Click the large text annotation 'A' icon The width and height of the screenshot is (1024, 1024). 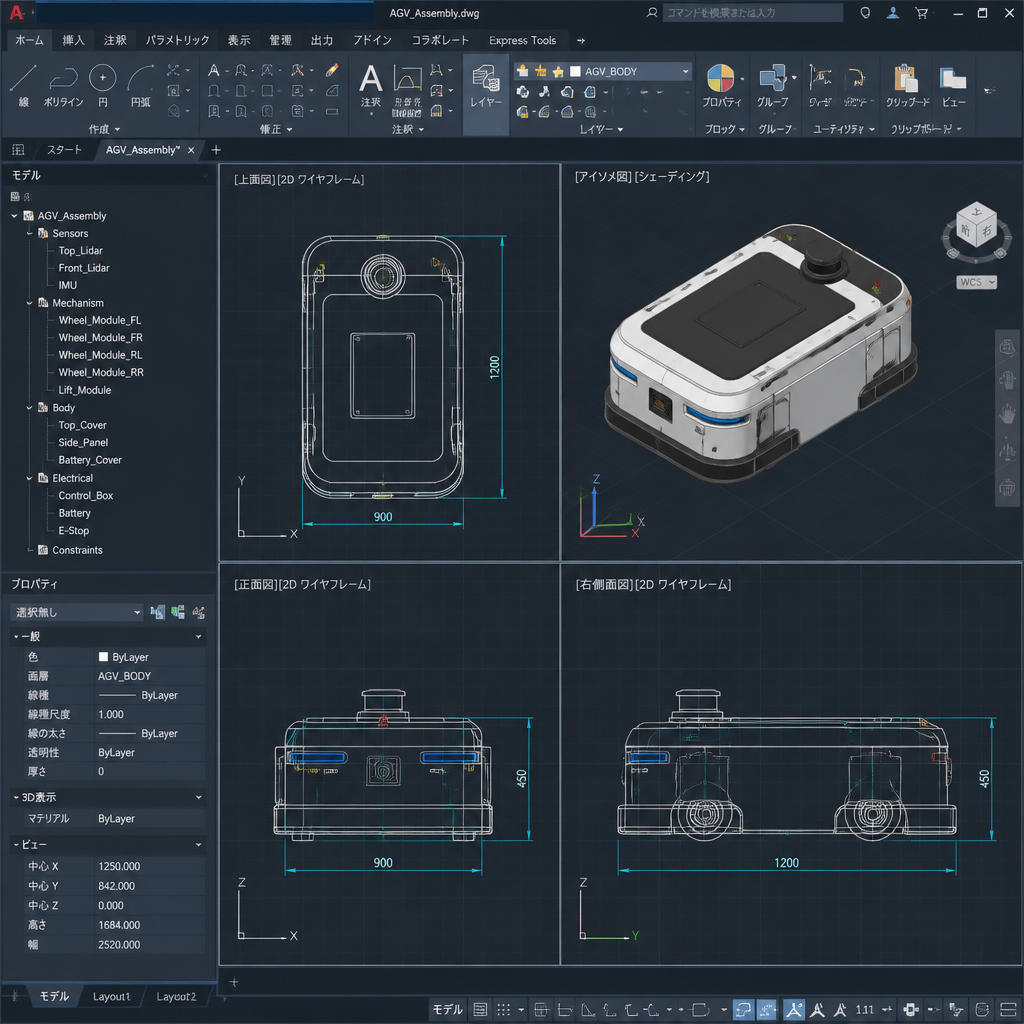[x=370, y=79]
